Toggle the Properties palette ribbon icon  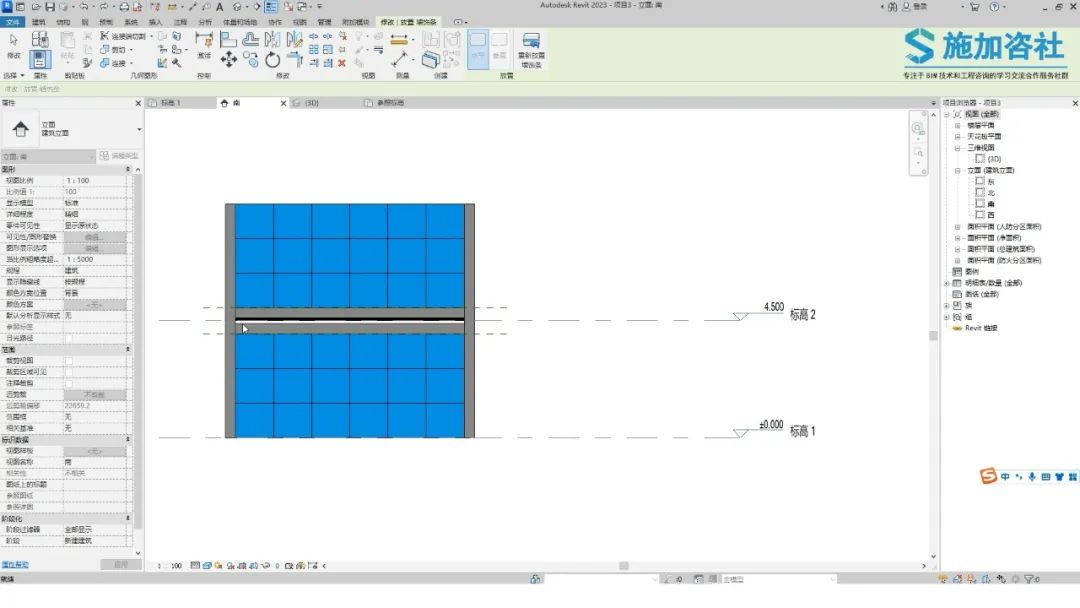pos(40,59)
